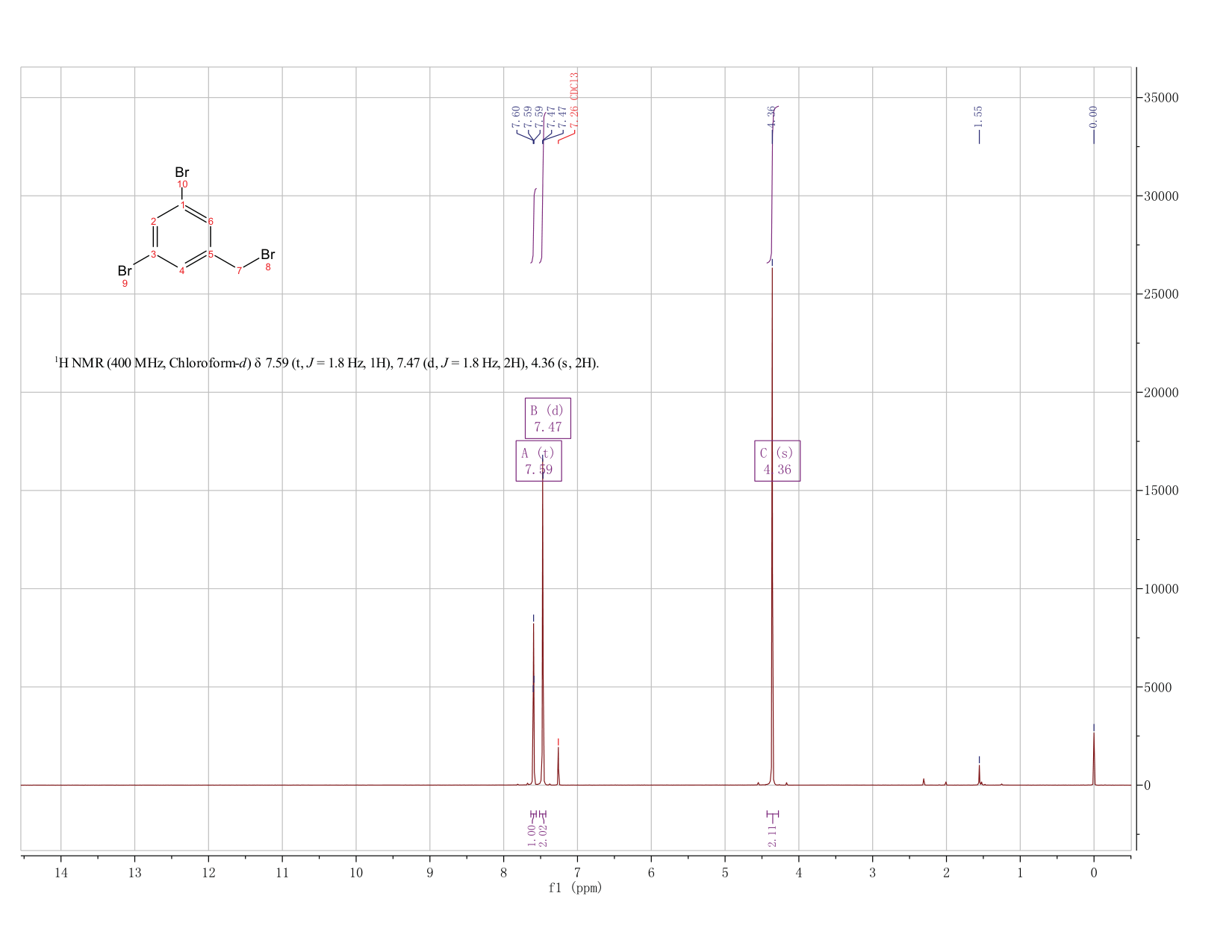Click ring atom number 4 in structure
The height and width of the screenshot is (952, 1232).
click(181, 271)
